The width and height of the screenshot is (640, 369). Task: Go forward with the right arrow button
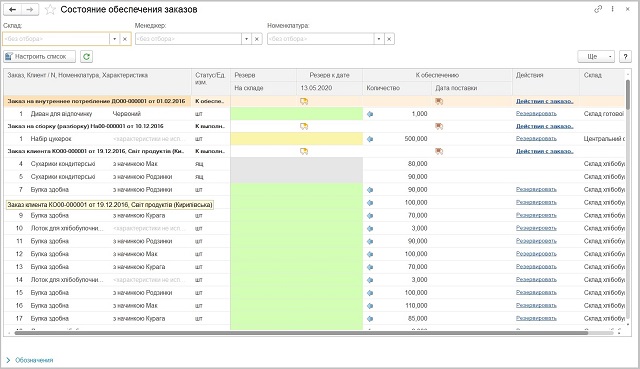30,9
